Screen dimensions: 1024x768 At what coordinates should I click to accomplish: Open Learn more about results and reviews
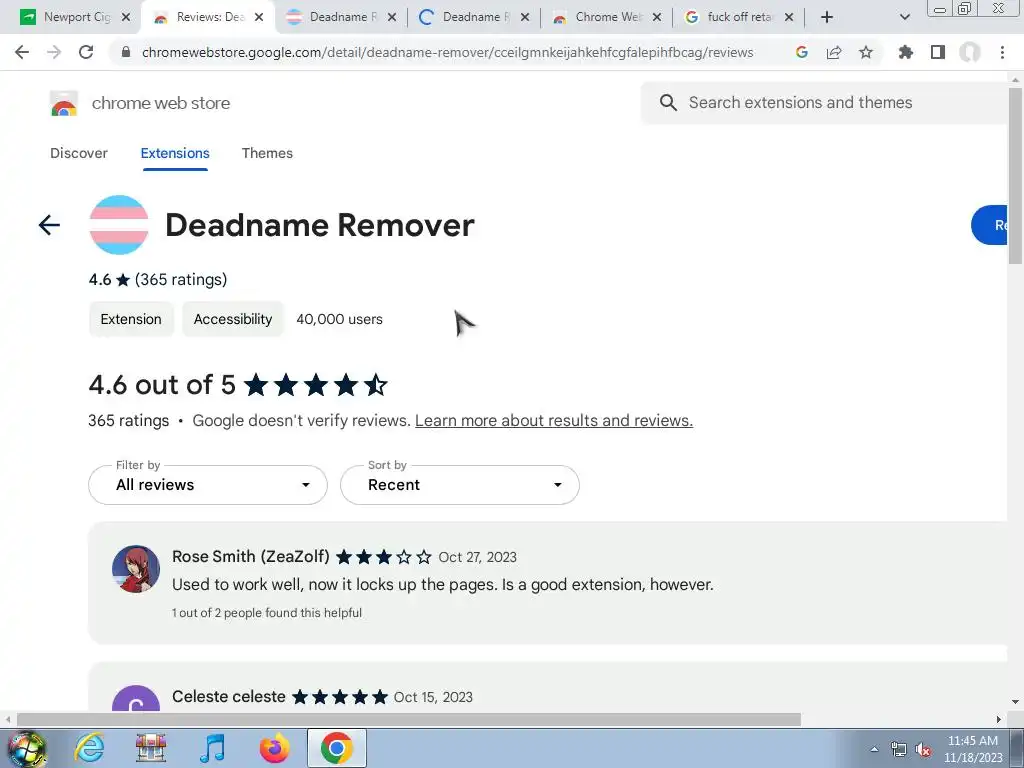554,421
